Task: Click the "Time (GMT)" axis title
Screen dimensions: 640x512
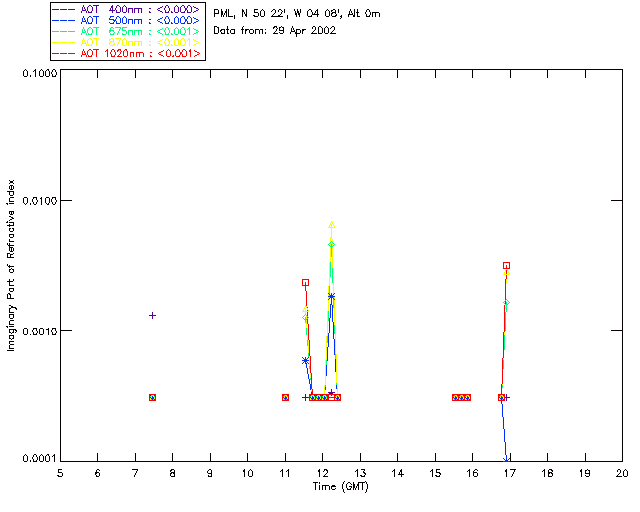Action: coord(340,487)
